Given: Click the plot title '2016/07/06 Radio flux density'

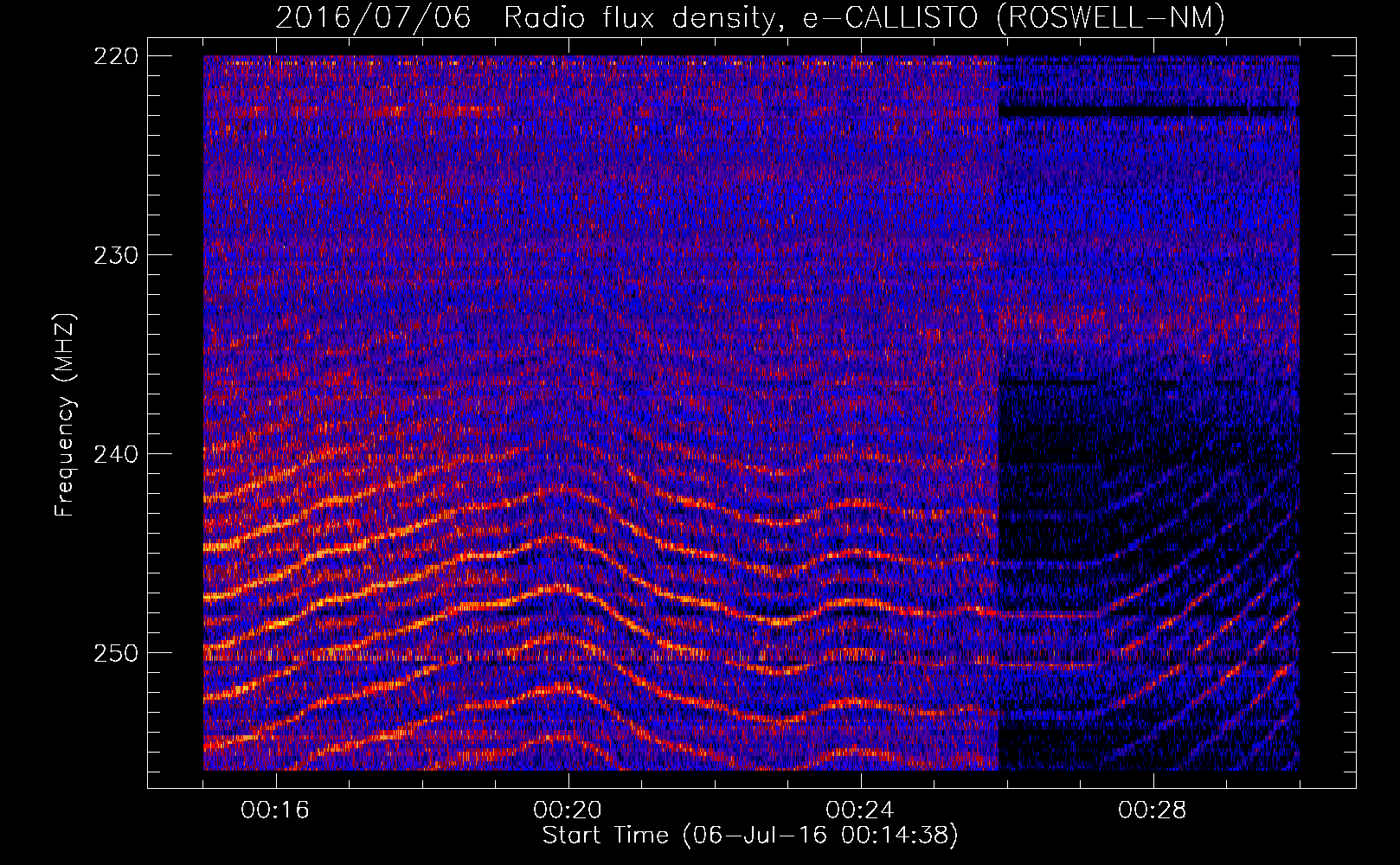Looking at the screenshot, I should (x=750, y=17).
